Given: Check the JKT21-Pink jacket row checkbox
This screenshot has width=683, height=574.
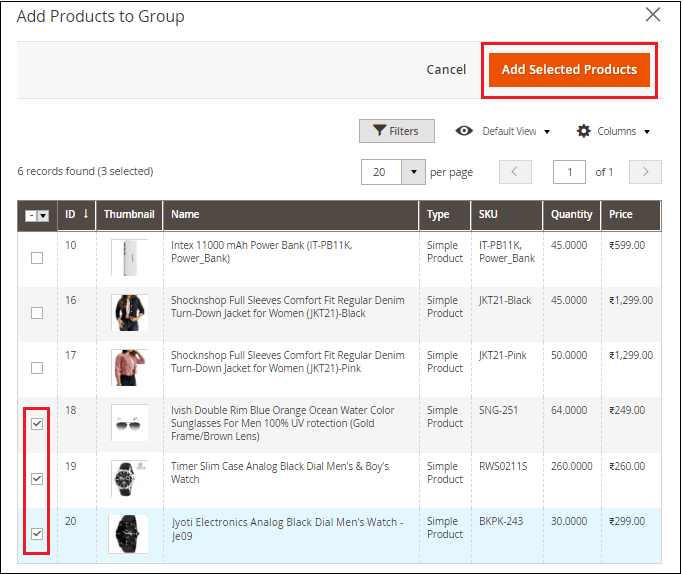Looking at the screenshot, I should (37, 368).
